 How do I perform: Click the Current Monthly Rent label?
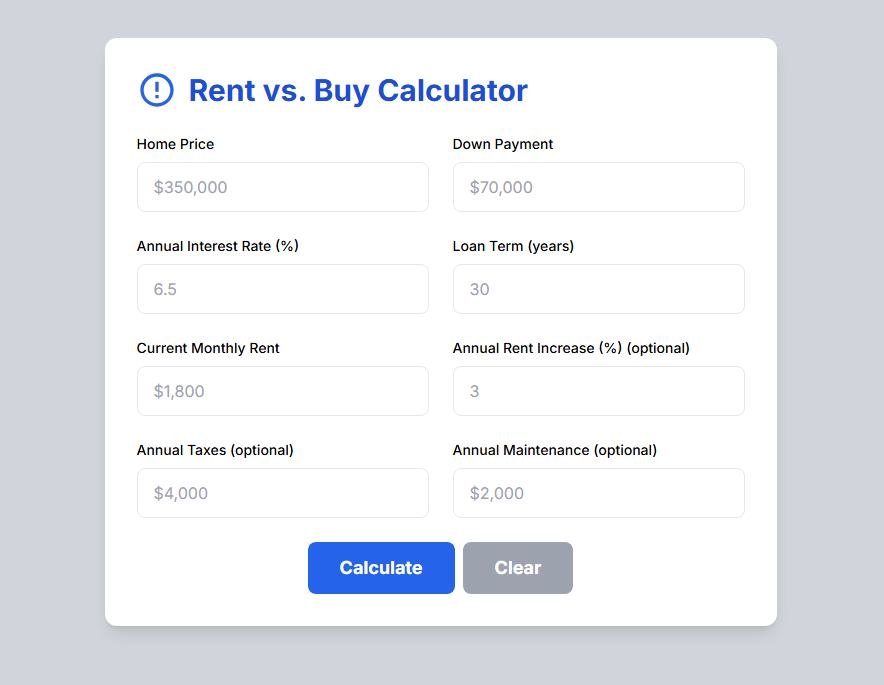tap(208, 348)
